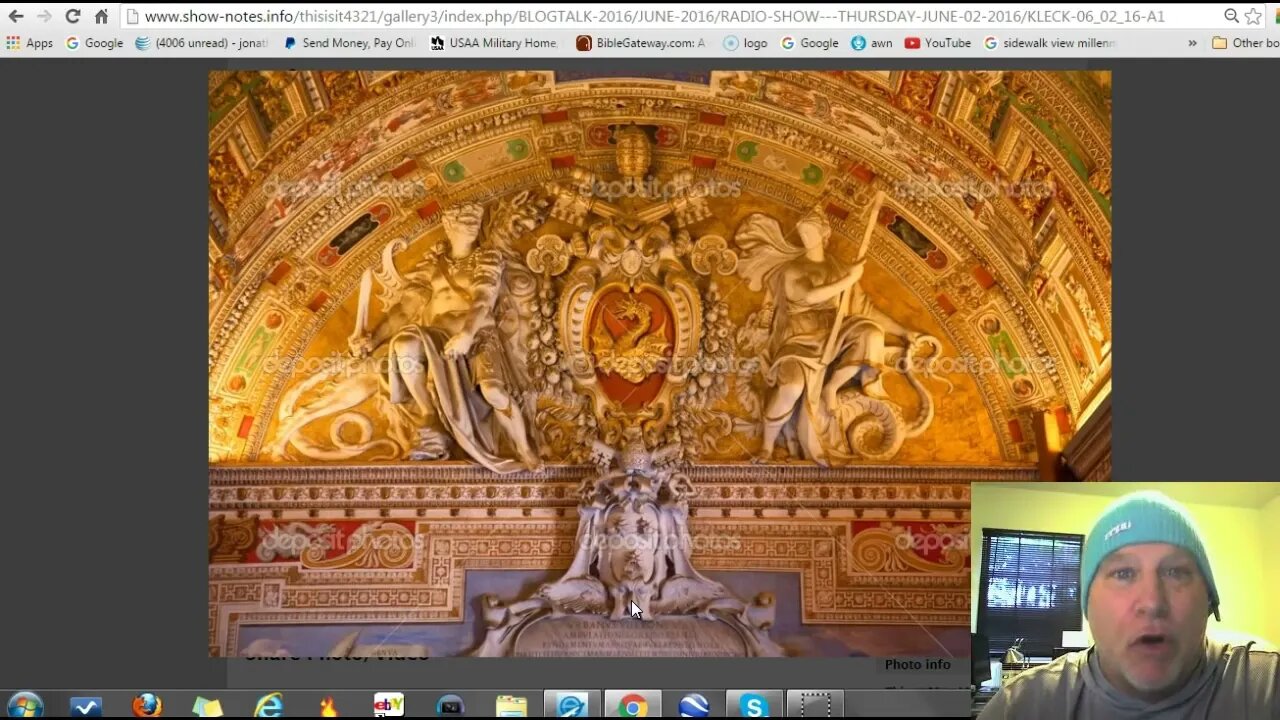Open Skype from the taskbar
This screenshot has width=1280, height=720.
754,706
